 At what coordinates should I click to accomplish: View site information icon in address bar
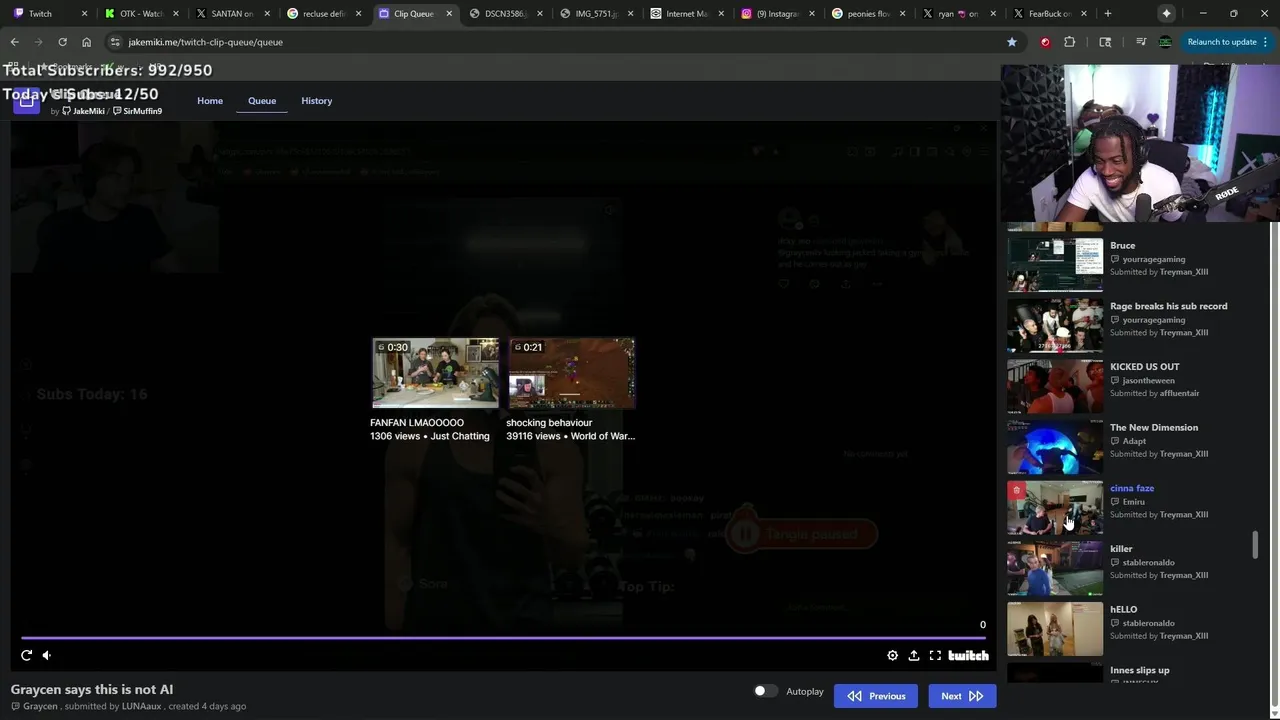click(115, 42)
